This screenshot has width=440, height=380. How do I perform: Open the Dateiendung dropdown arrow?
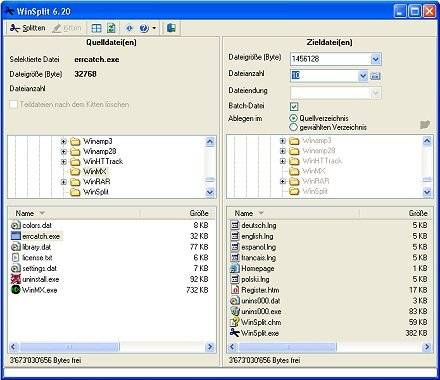[x=375, y=93]
